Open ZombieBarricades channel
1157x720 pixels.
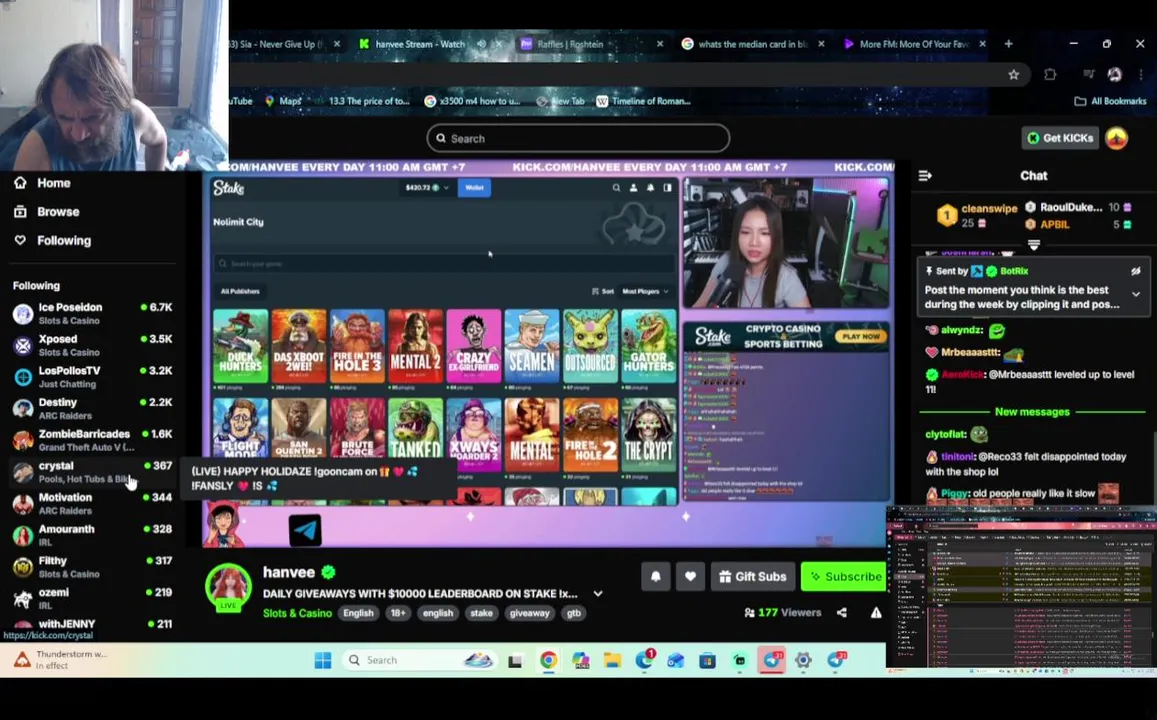pos(92,440)
